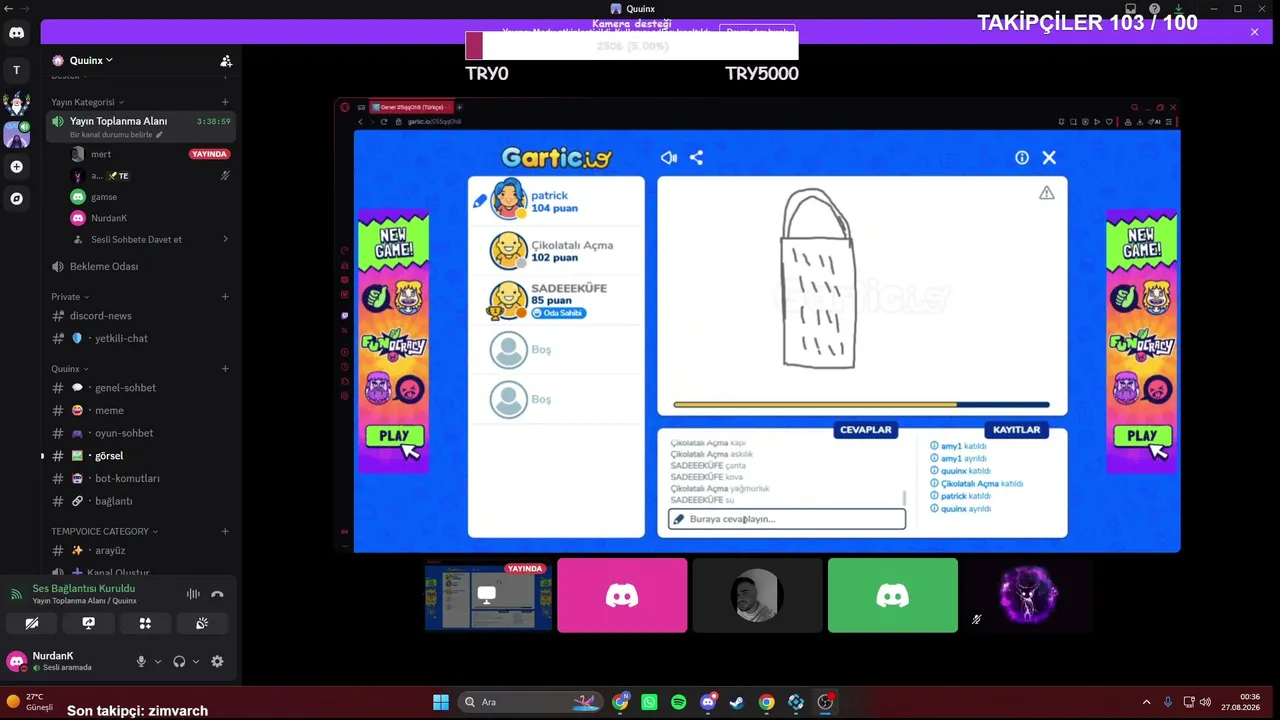Select the webcam video tile
This screenshot has height=720, width=1280.
click(x=757, y=596)
